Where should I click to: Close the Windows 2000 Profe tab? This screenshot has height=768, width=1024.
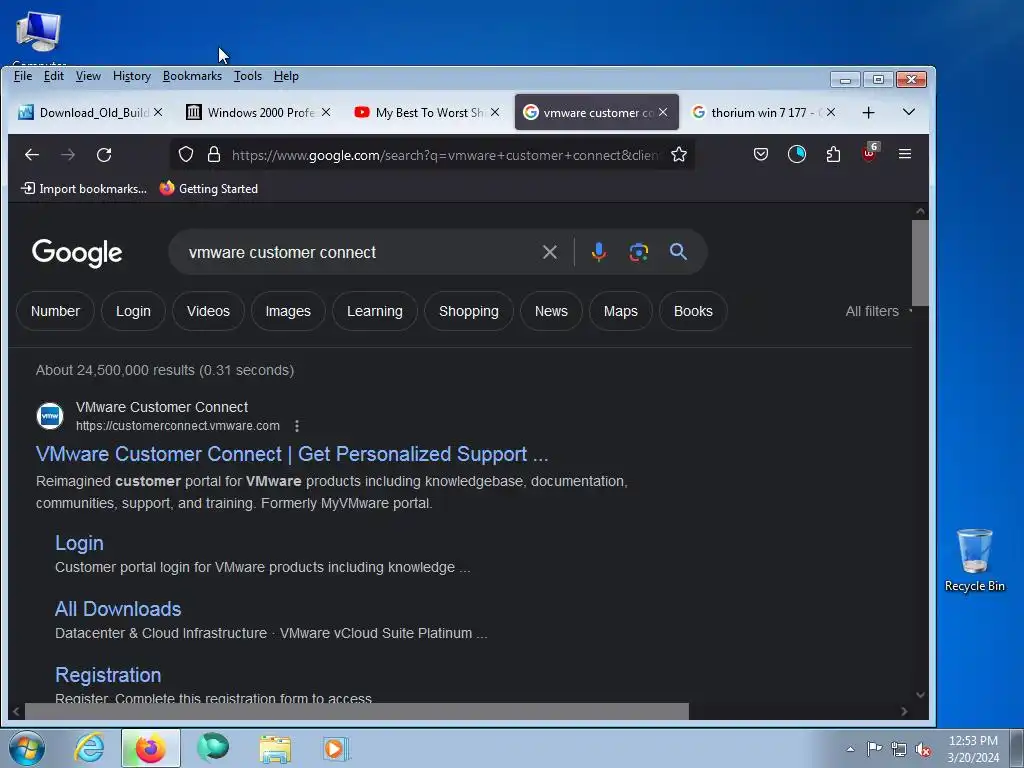click(326, 112)
